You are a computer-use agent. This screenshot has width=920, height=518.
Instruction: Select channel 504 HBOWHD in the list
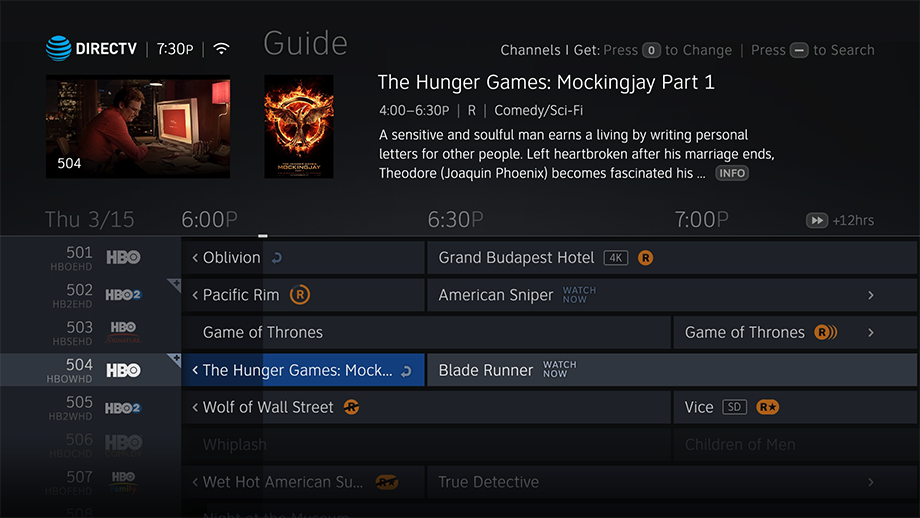pos(91,370)
